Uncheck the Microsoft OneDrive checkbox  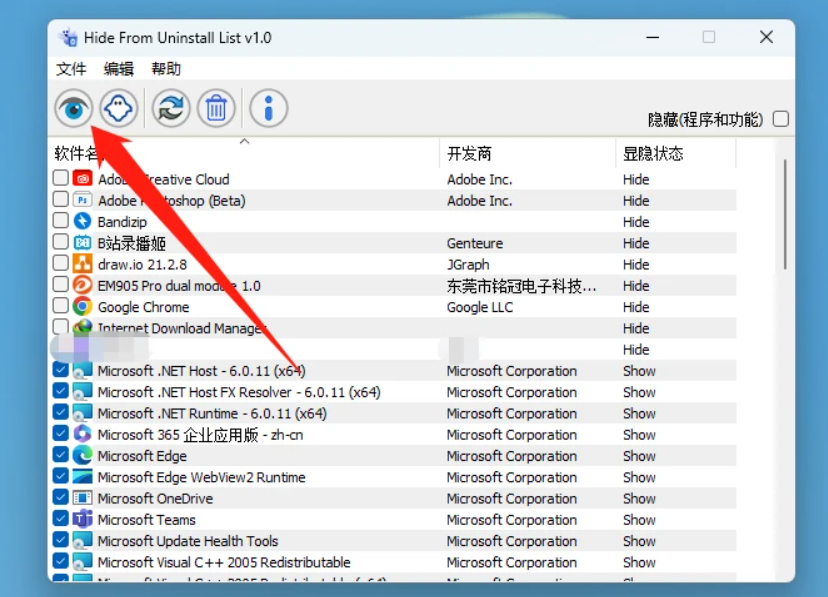(x=61, y=497)
